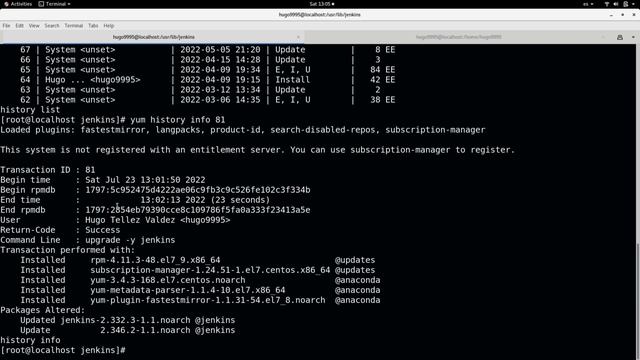Click history row 62 dated 2022-03-06 14:35

tap(207, 100)
